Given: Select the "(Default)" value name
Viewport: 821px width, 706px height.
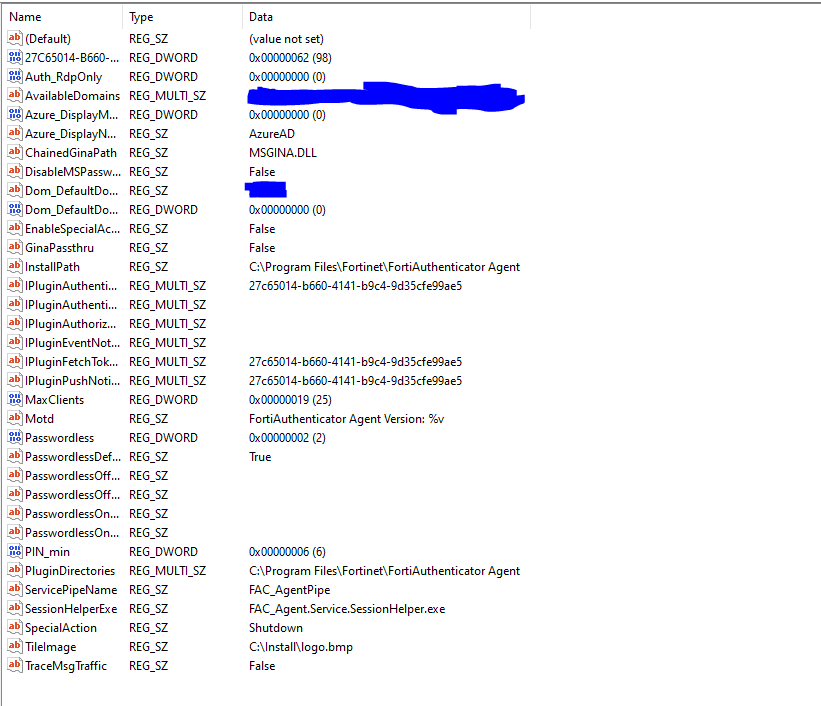Looking at the screenshot, I should (48, 39).
